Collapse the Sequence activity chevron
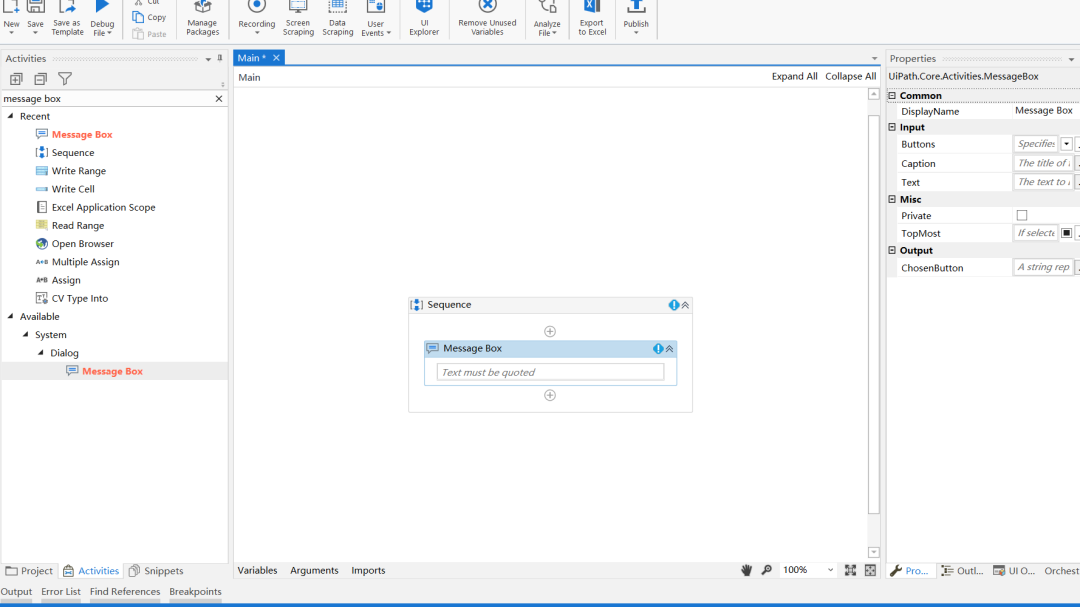 coord(685,305)
